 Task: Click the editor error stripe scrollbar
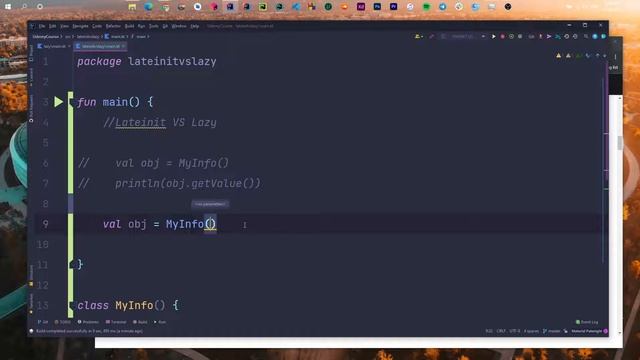[x=606, y=163]
